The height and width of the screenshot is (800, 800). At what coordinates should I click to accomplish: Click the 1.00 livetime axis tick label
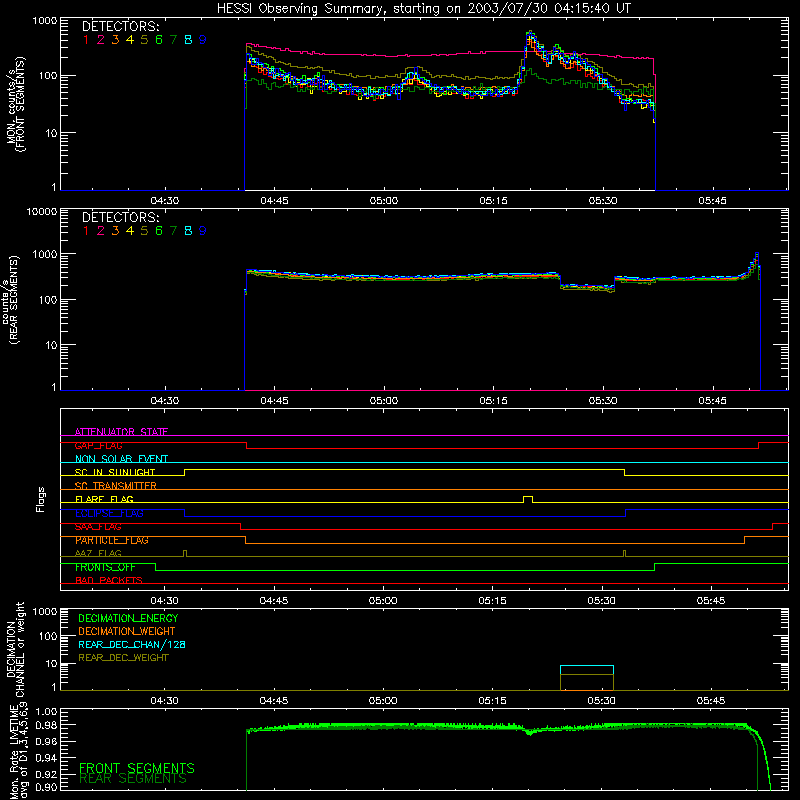pos(47,711)
